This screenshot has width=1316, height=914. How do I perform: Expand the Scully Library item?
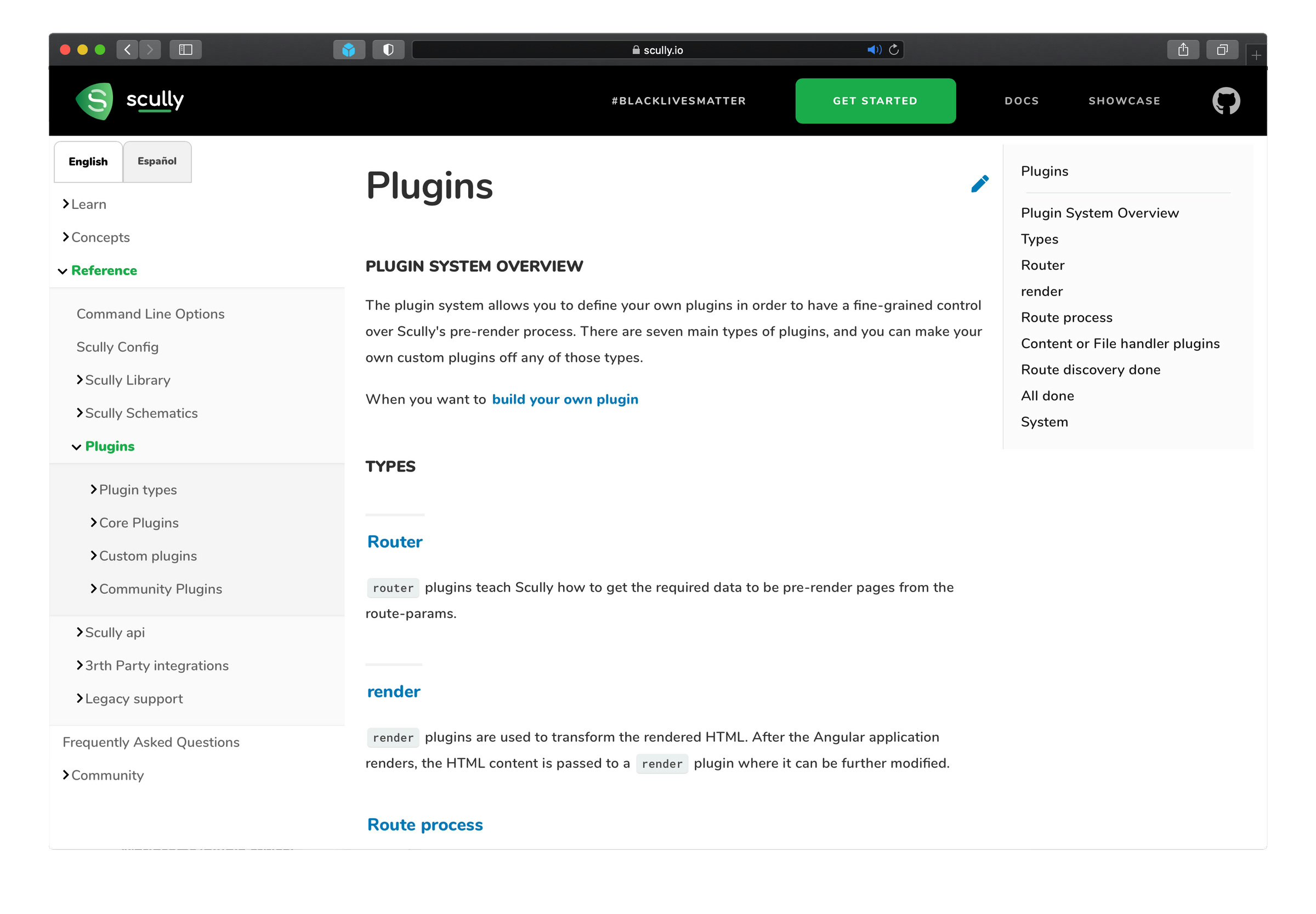click(127, 379)
